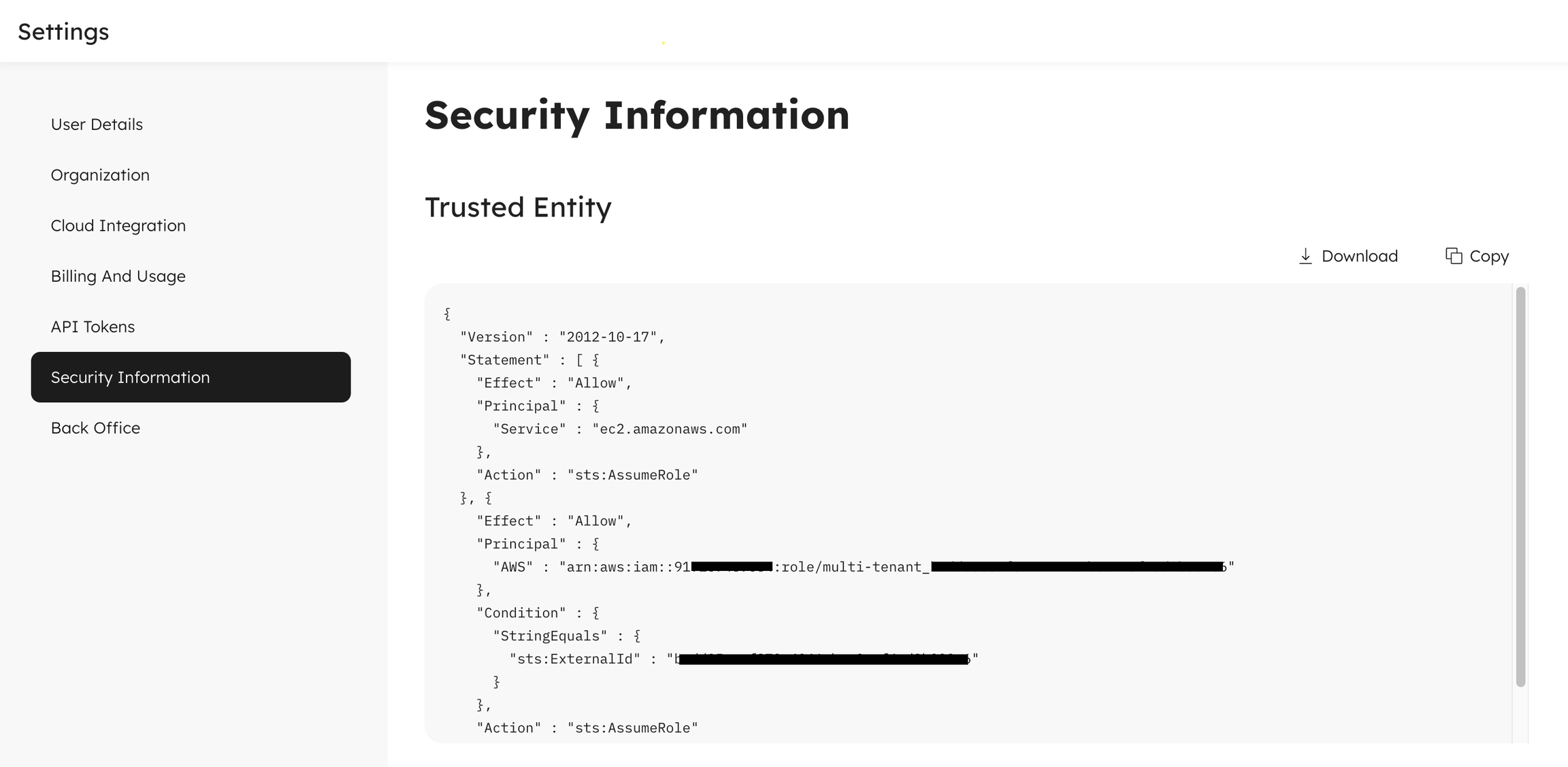
Task: Select API Tokens in sidebar
Action: click(x=93, y=327)
